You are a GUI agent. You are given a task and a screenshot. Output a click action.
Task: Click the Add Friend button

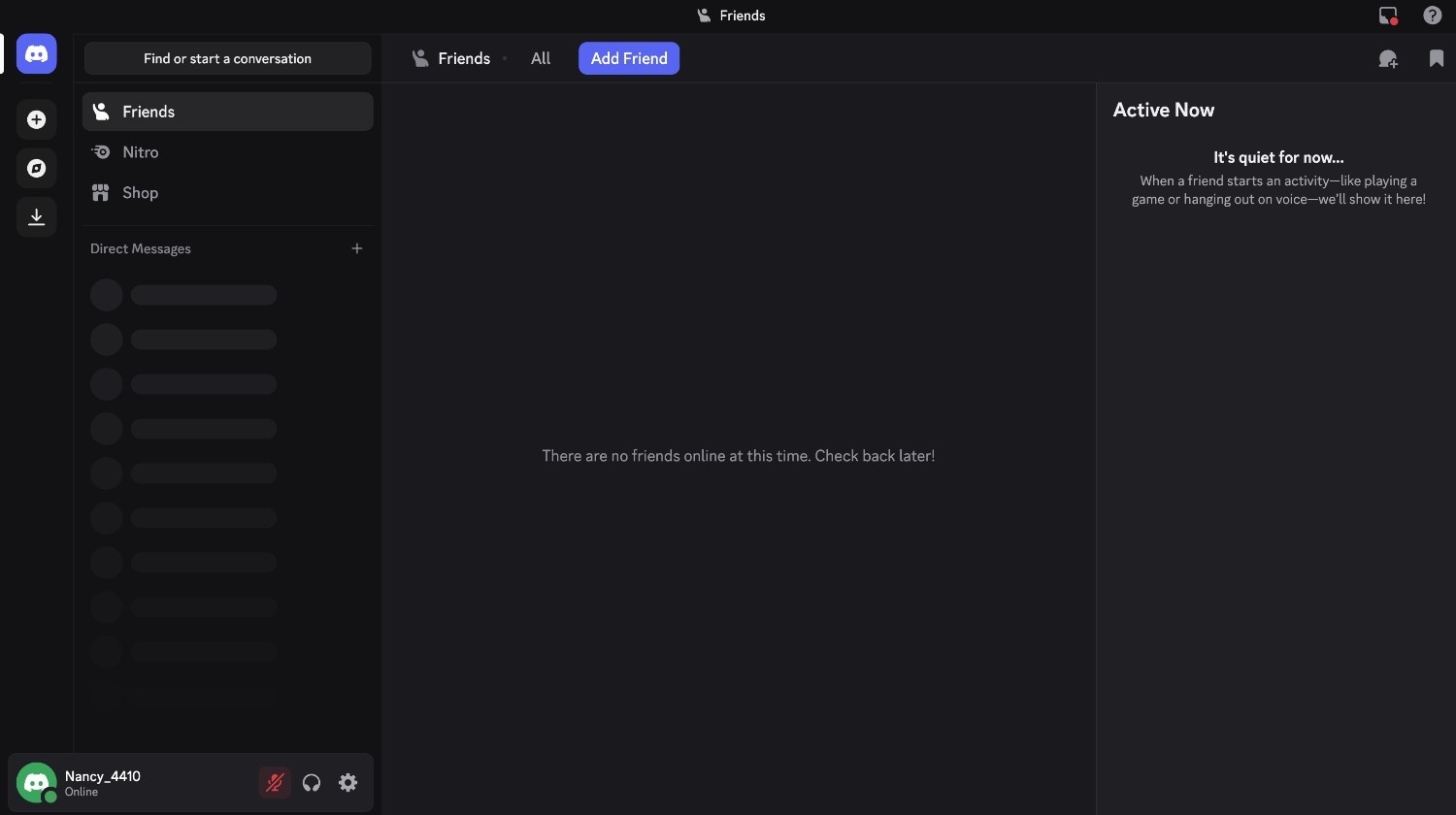coord(629,58)
